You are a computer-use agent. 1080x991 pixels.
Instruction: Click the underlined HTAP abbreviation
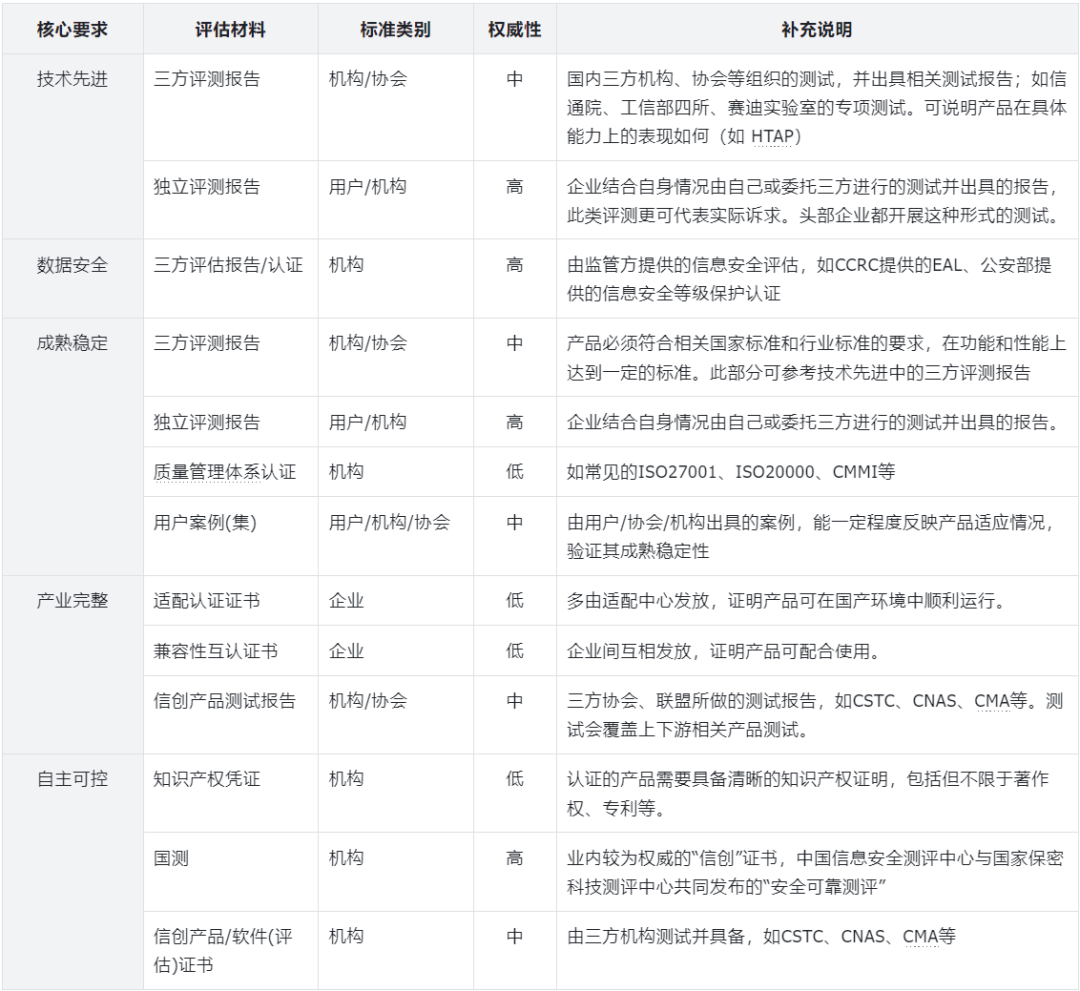pos(771,136)
